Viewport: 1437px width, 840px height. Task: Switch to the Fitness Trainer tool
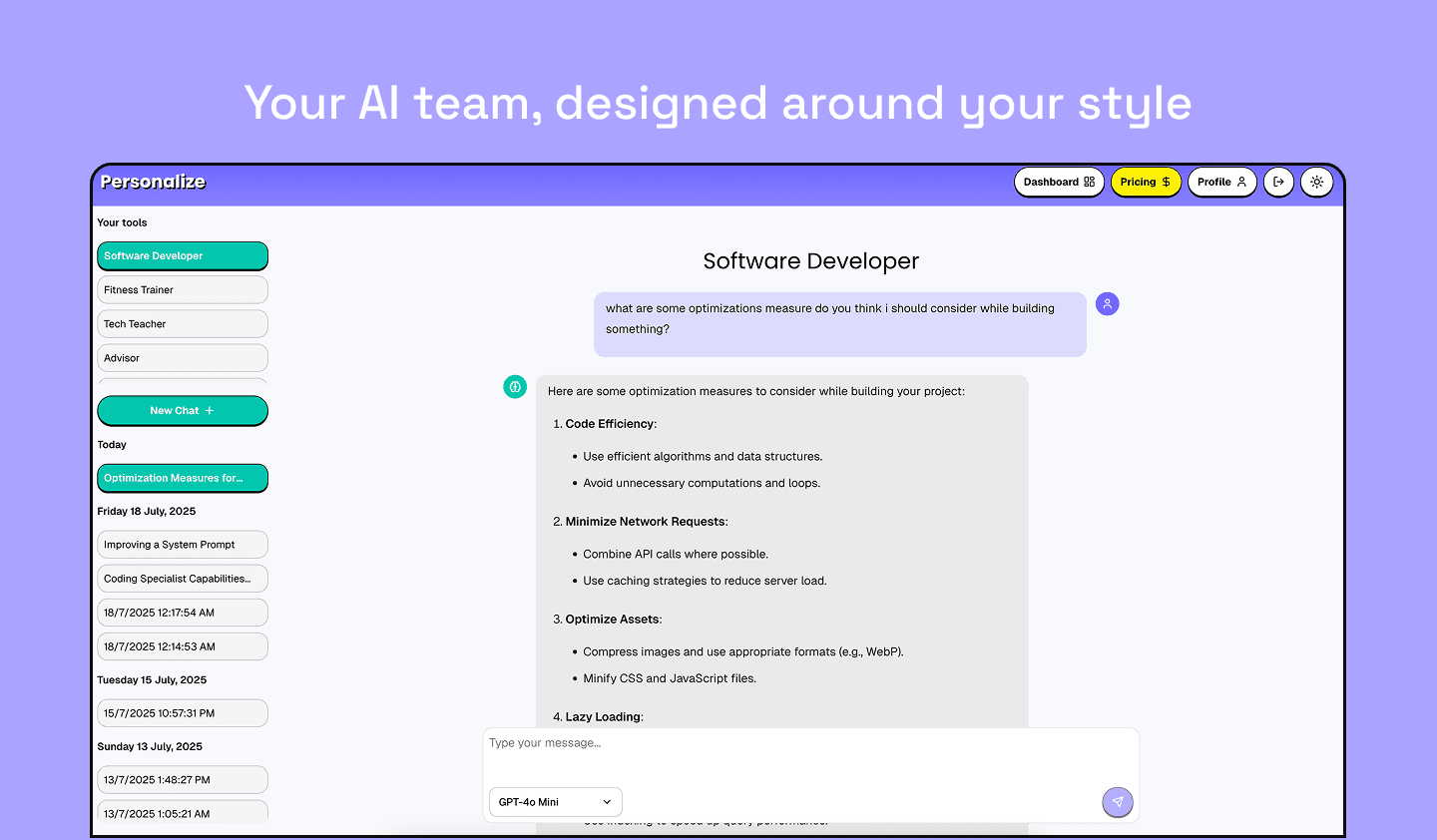coord(182,290)
